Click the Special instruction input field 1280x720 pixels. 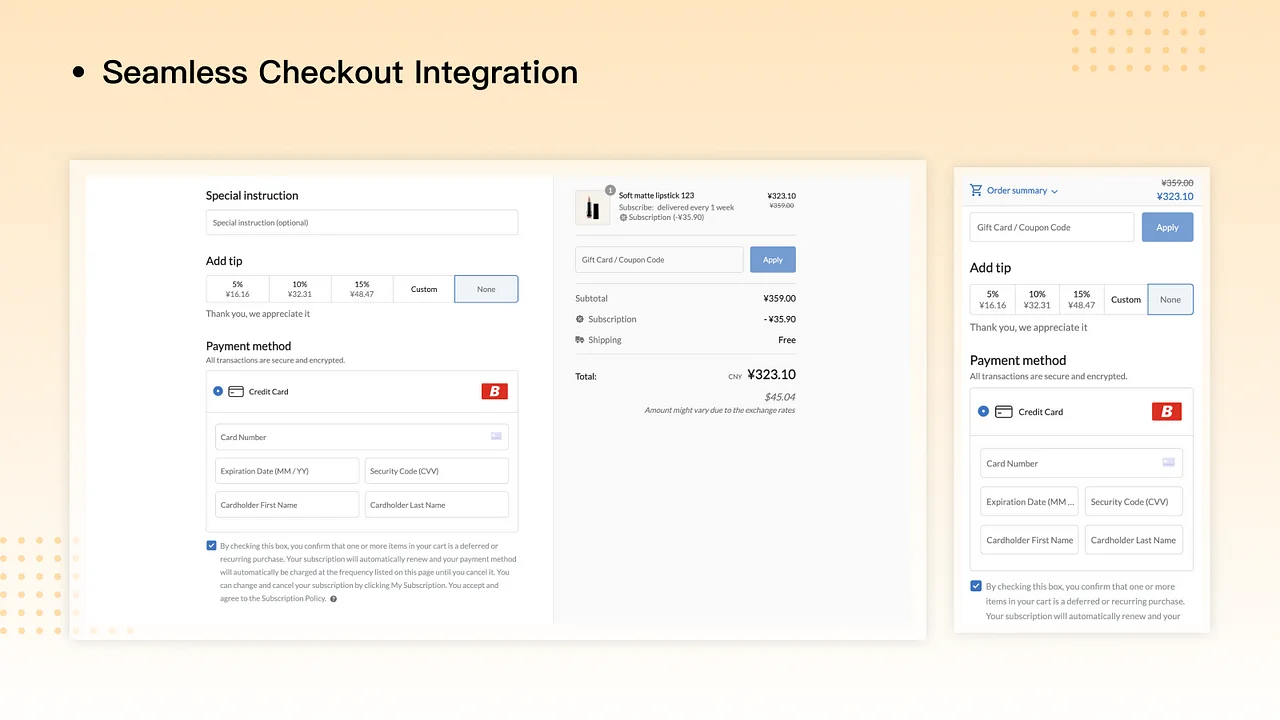361,222
